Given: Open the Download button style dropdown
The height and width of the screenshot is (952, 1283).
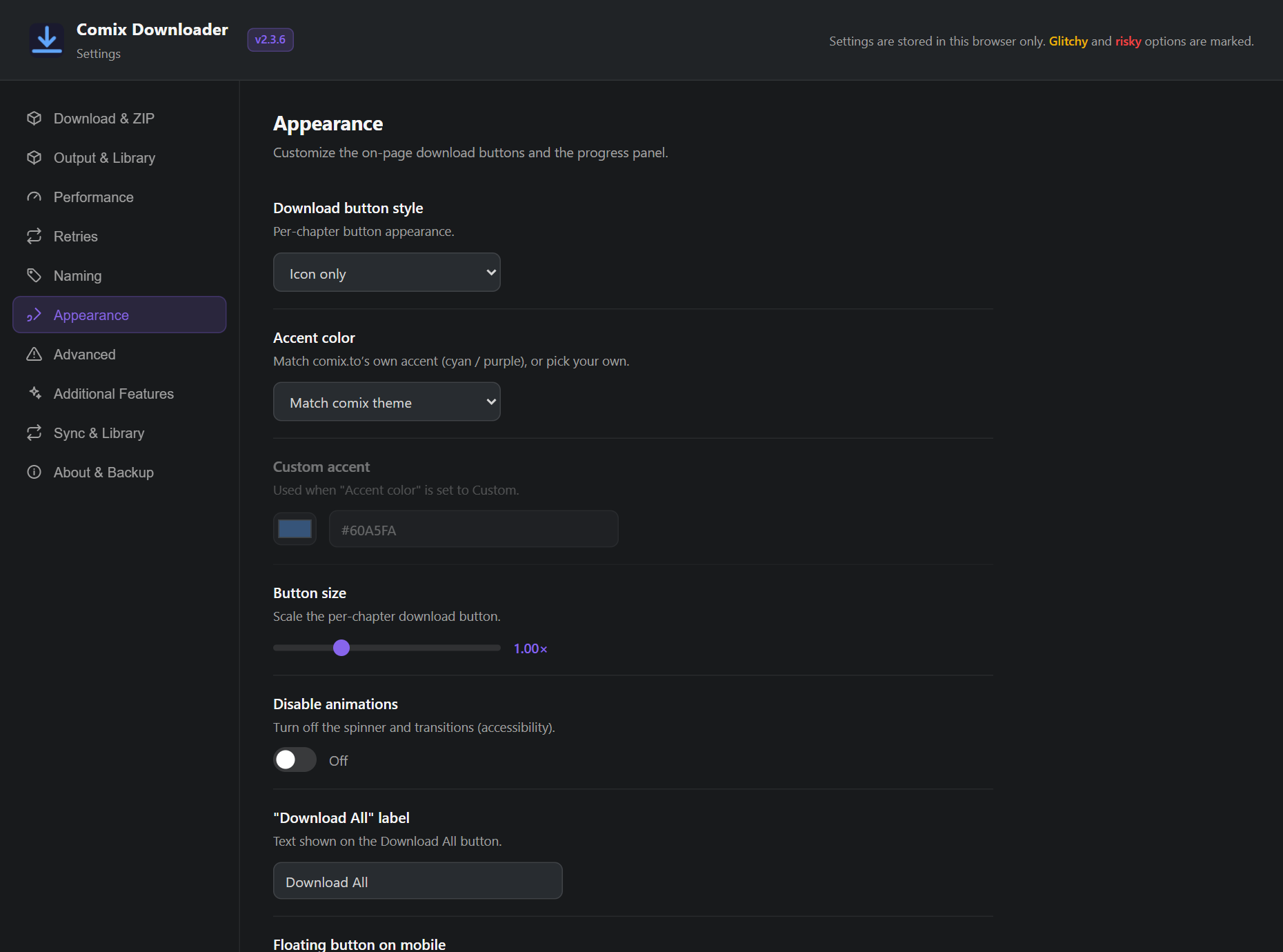Looking at the screenshot, I should 387,272.
